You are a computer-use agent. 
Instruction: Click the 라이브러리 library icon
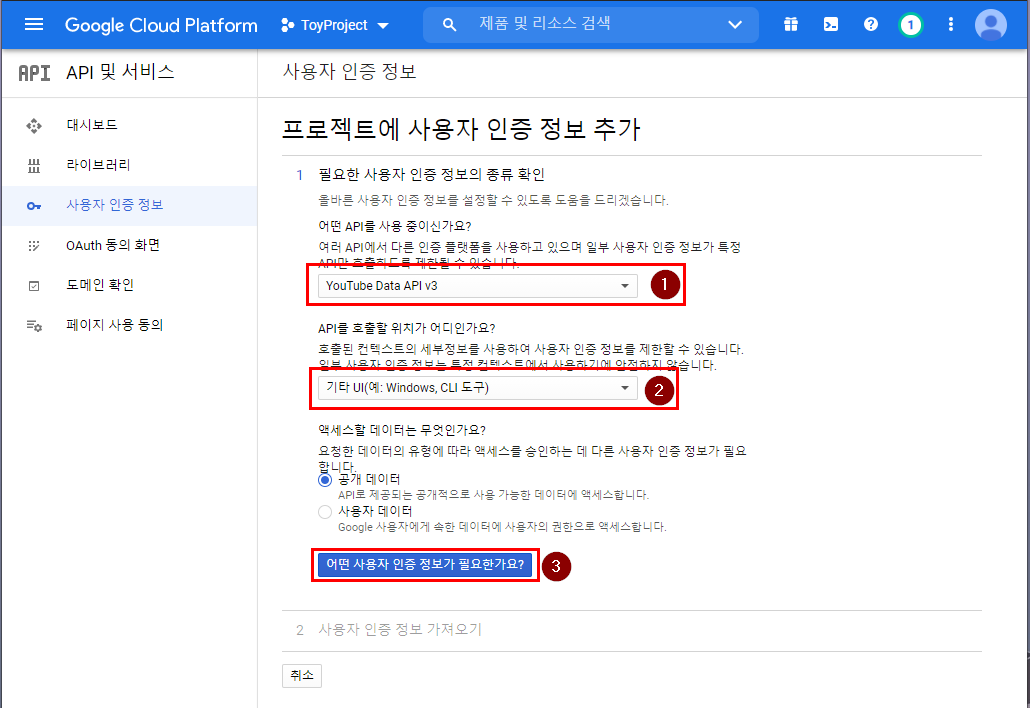34,166
